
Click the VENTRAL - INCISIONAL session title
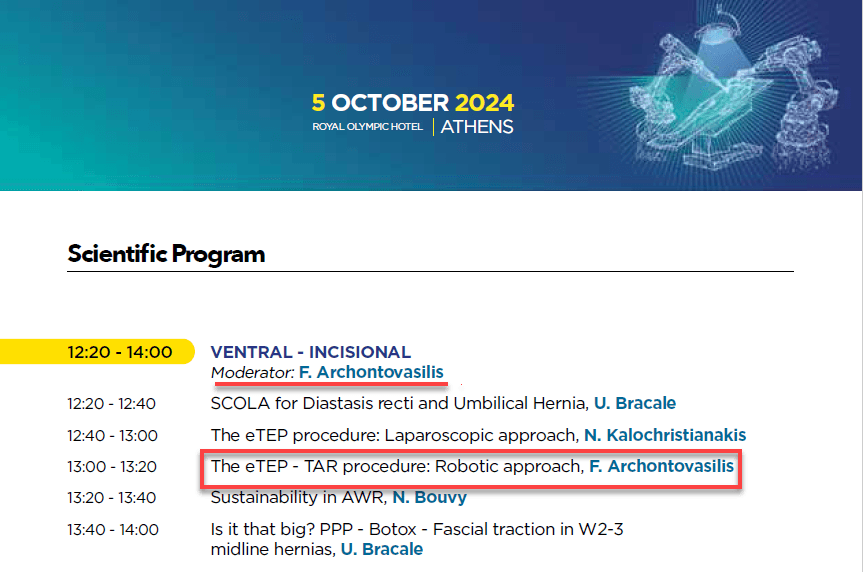[310, 352]
